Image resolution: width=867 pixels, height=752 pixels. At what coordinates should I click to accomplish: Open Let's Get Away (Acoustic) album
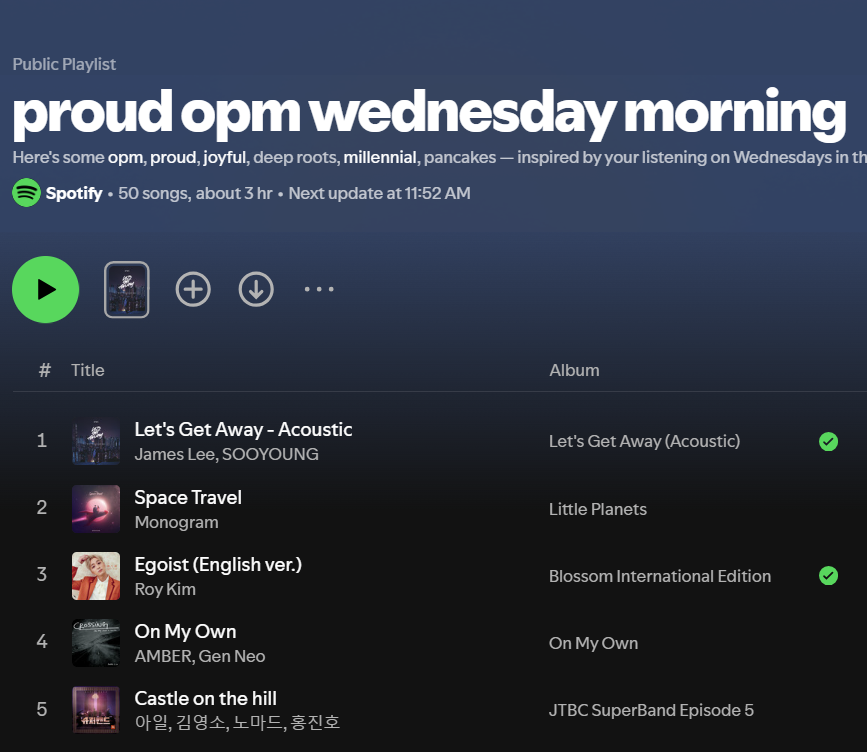644,441
